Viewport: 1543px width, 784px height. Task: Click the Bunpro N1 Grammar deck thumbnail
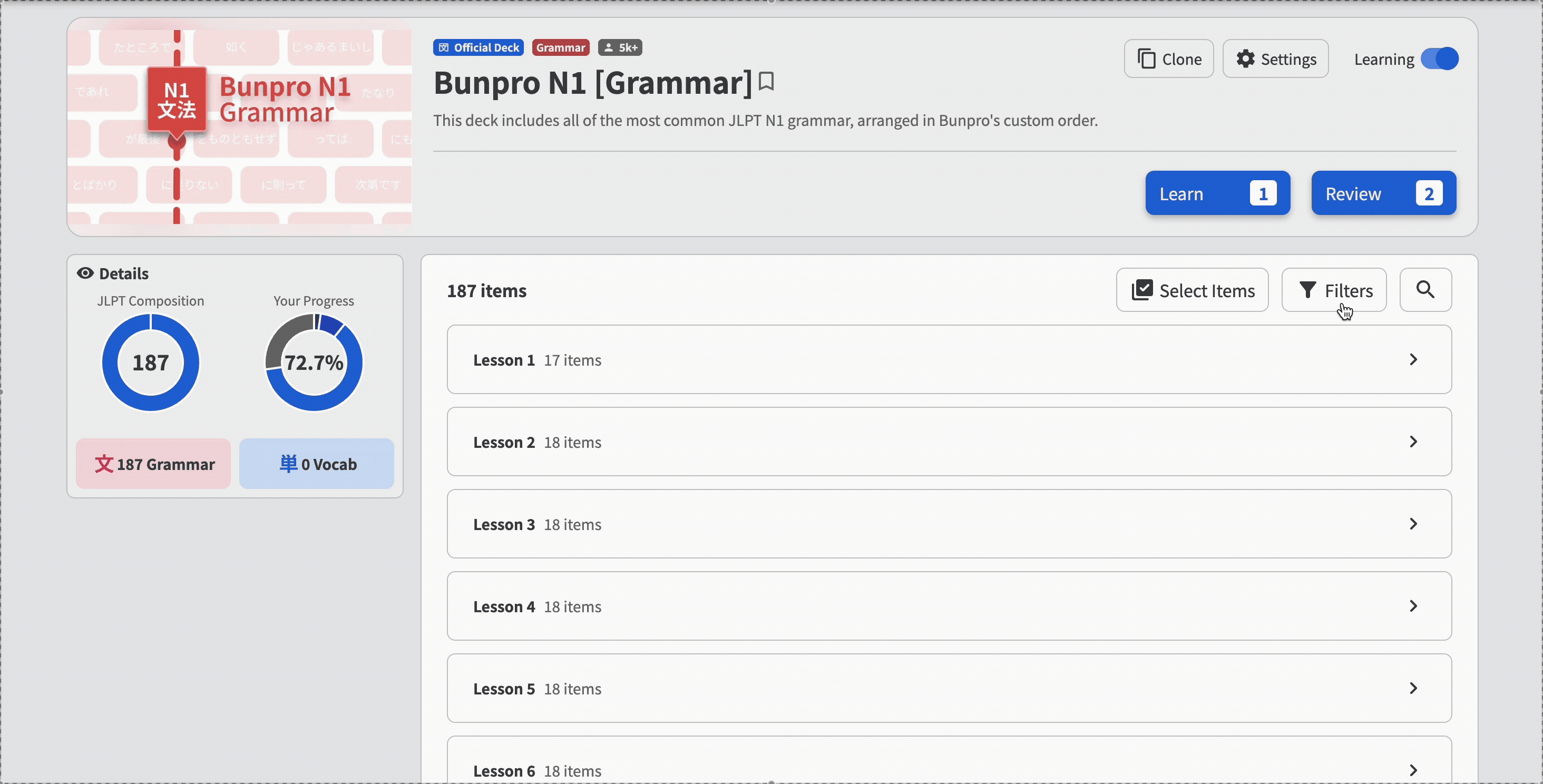pos(240,126)
